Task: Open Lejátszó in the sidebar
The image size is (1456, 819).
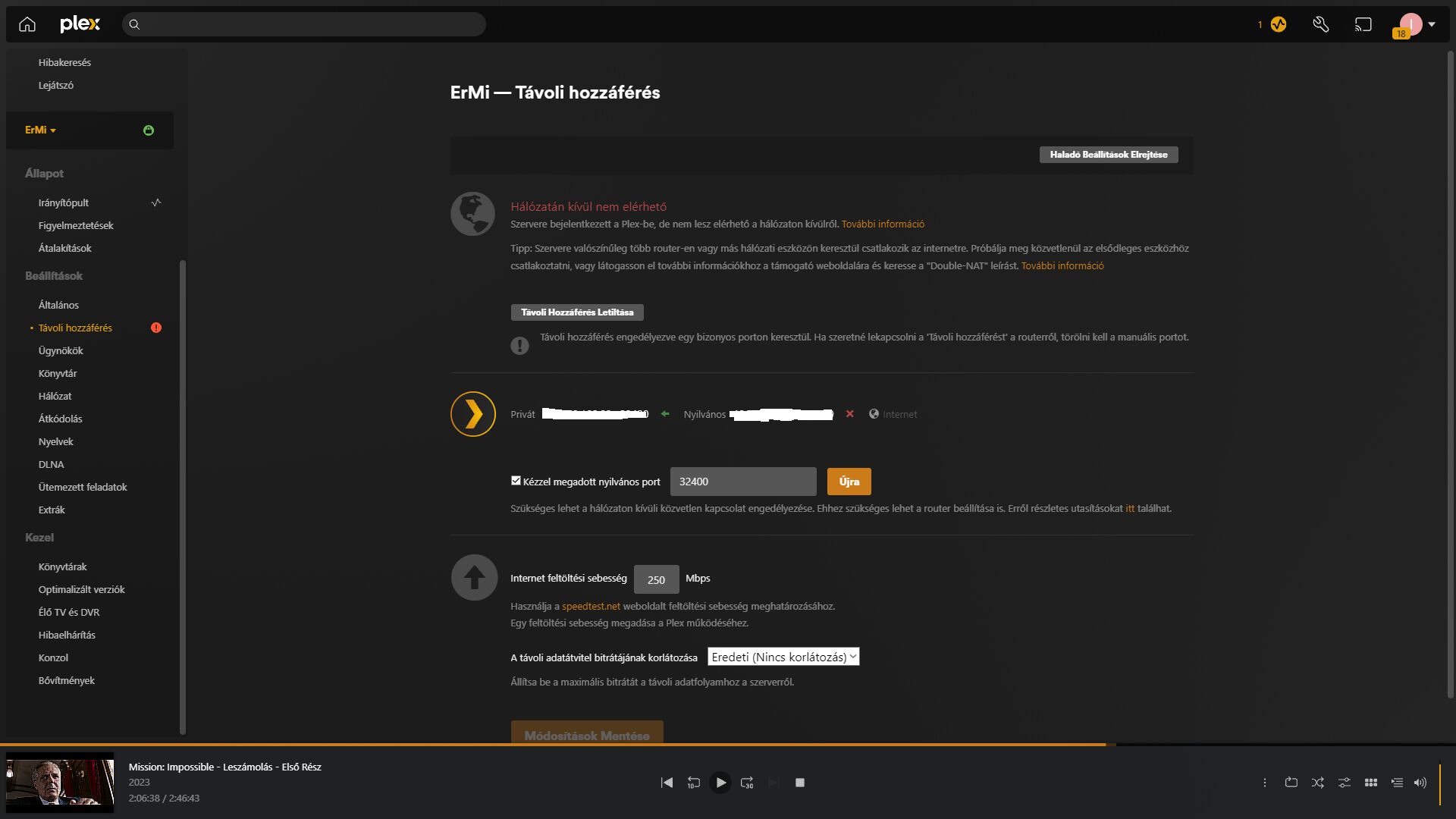Action: [56, 85]
